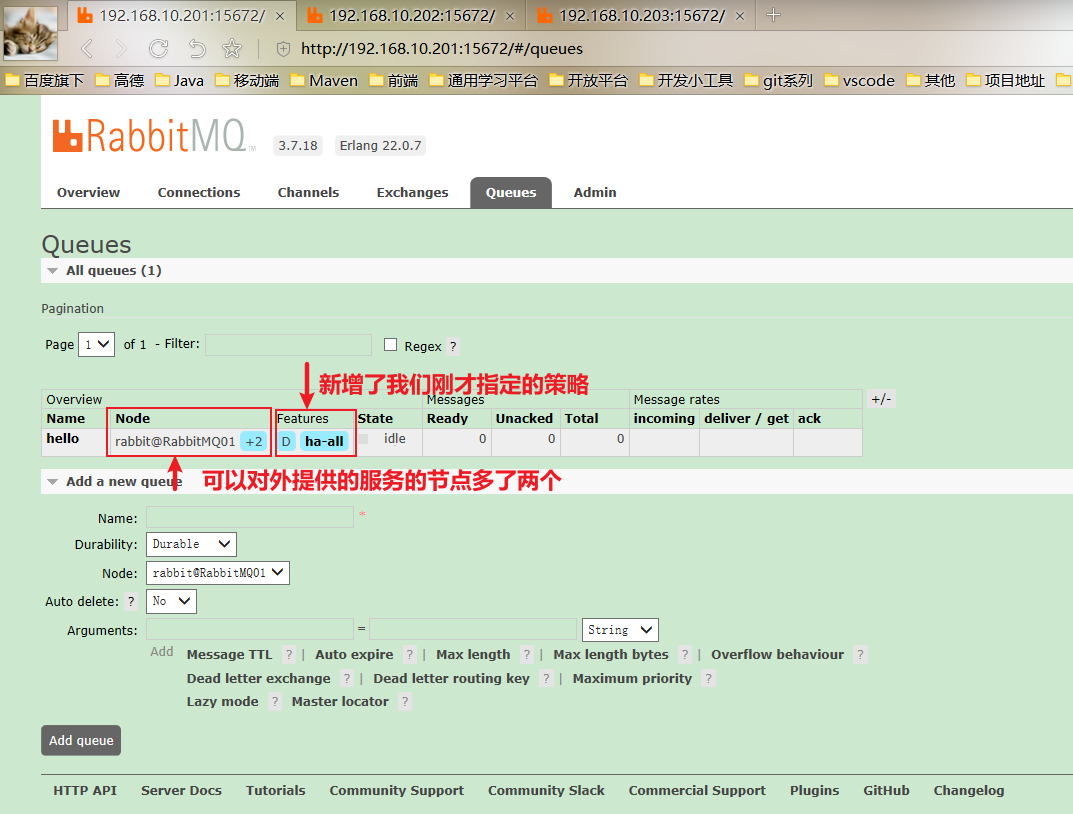Screen dimensions: 1073x814
Task: Open the Tutorials footer link
Action: click(x=276, y=791)
